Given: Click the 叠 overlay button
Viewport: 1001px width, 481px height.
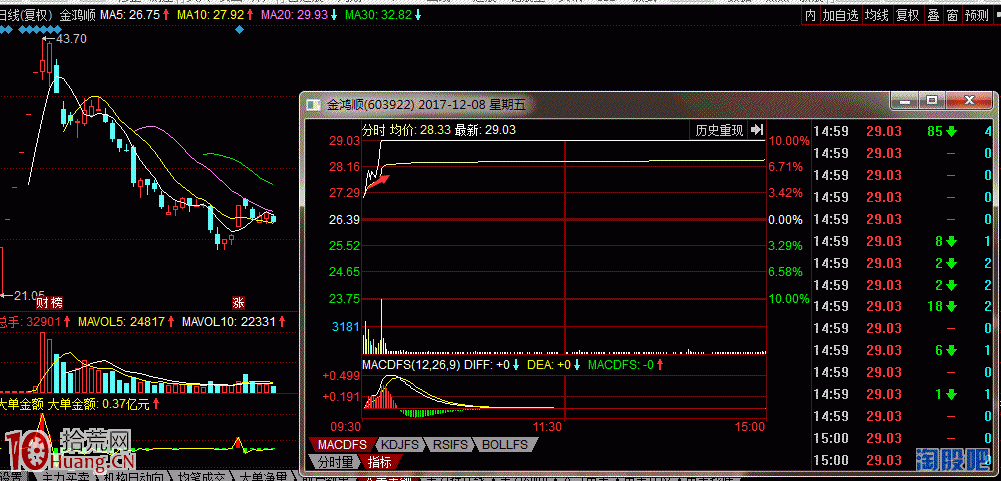Looking at the screenshot, I should (x=933, y=15).
